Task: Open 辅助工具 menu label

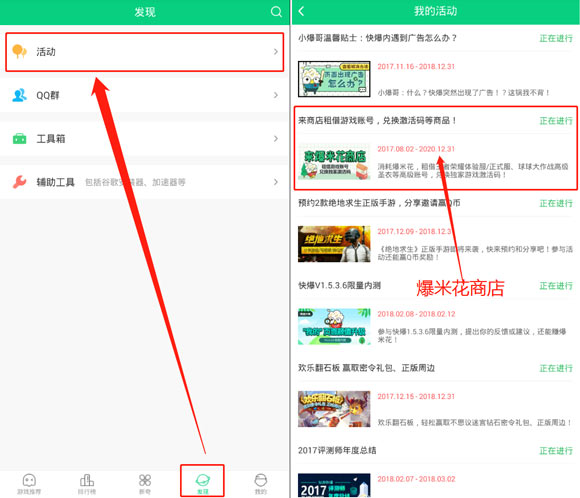Action: [x=55, y=182]
